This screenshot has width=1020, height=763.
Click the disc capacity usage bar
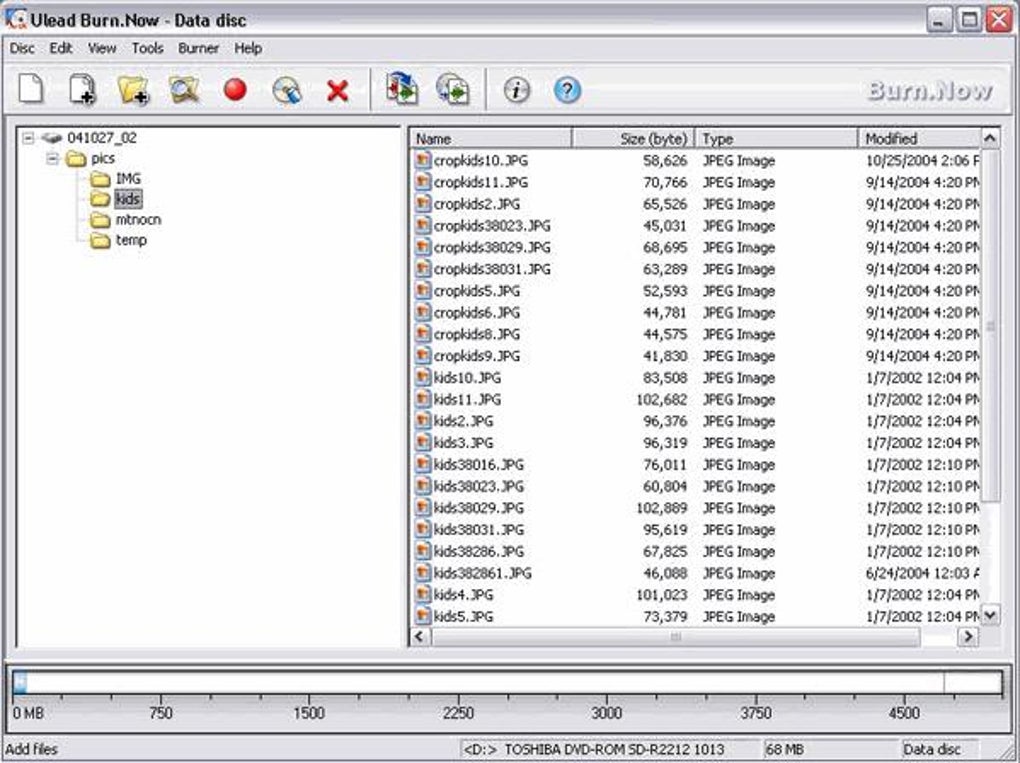[507, 682]
